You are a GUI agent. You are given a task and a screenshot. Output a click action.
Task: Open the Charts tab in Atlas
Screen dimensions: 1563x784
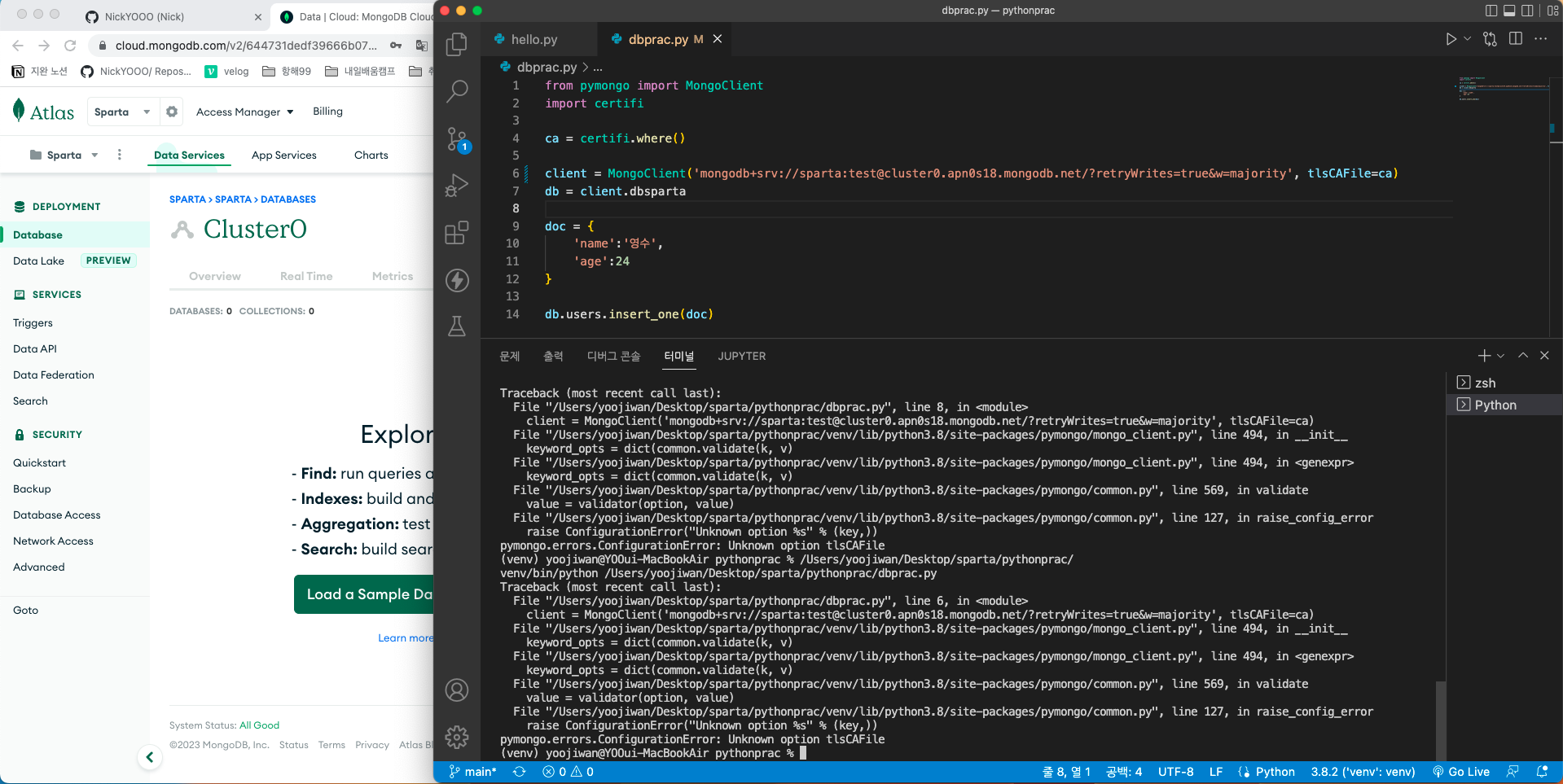tap(371, 155)
